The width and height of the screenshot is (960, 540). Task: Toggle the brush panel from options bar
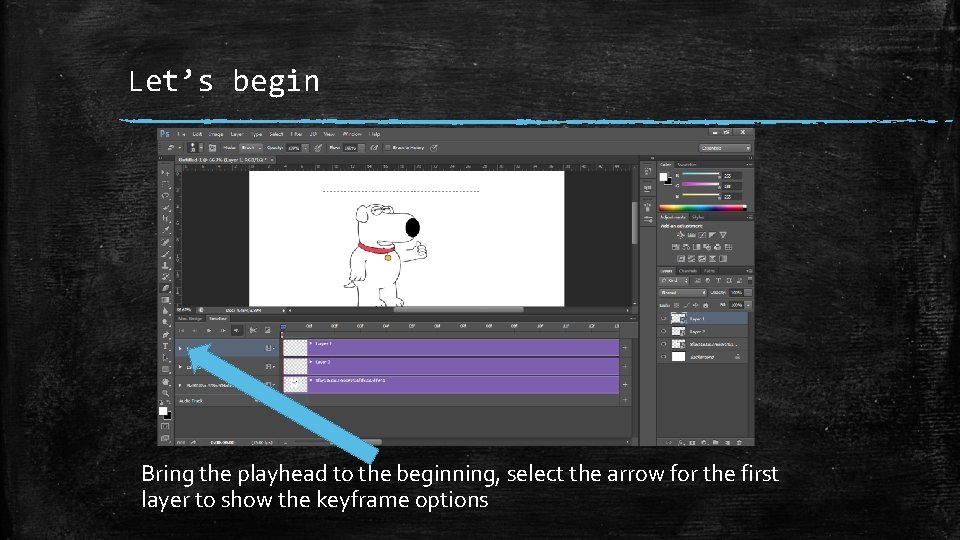[212, 148]
